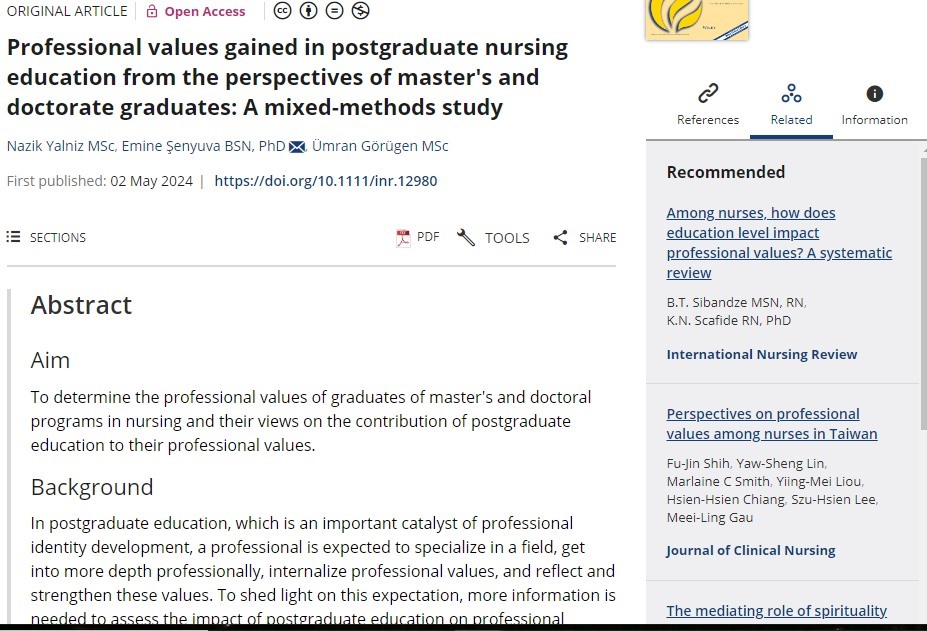927x631 pixels.
Task: Click the non-commercial license icon
Action: 361,11
